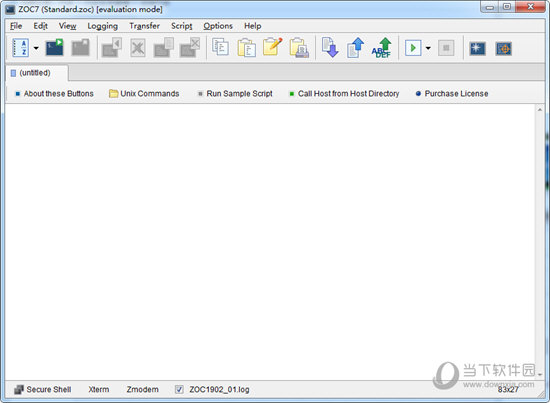Click the scrollbar up arrow
This screenshot has height=403, width=550.
(540, 110)
